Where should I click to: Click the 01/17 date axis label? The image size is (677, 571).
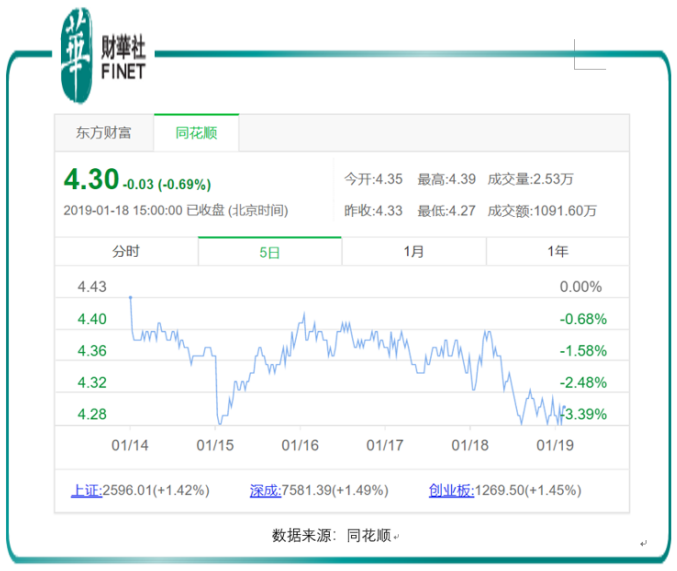pos(385,445)
